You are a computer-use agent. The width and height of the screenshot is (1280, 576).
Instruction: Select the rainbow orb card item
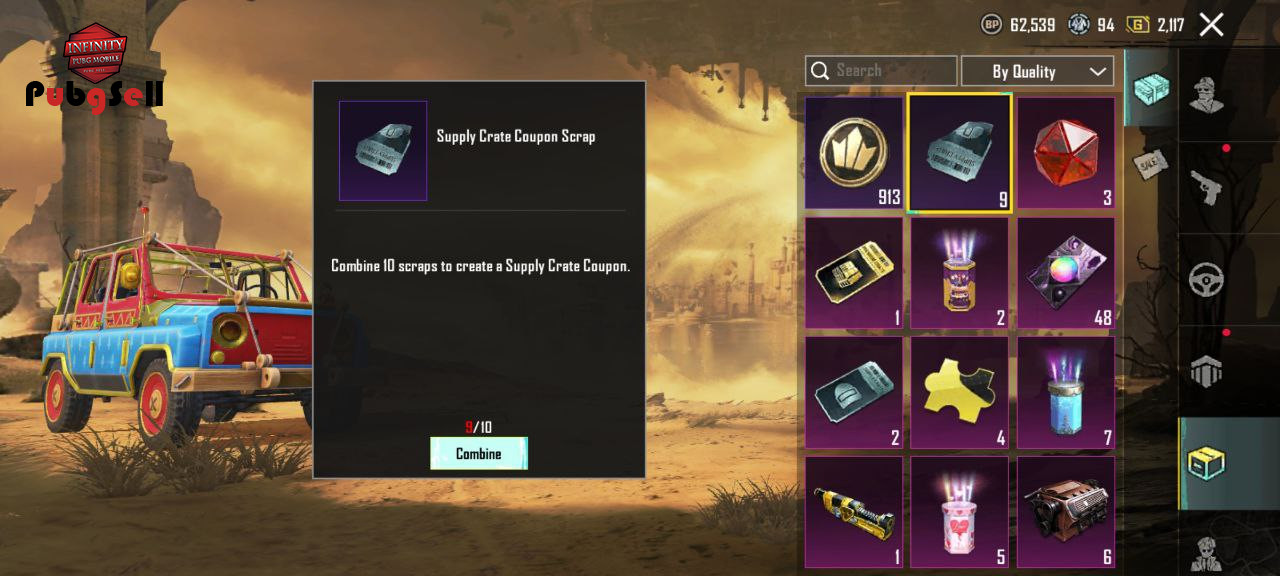coord(1066,273)
